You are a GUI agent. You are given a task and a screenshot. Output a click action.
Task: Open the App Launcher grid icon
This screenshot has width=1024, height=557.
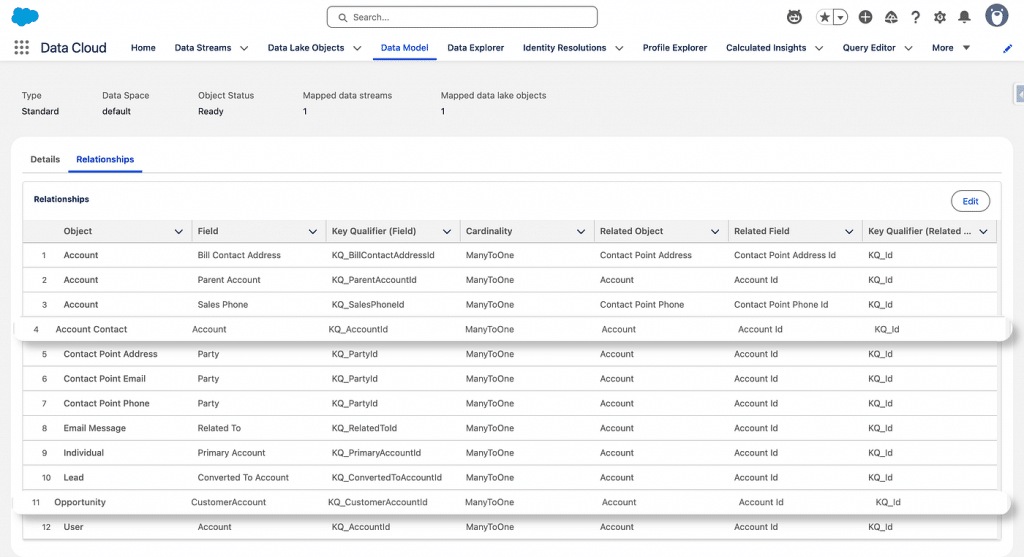pyautogui.click(x=22, y=48)
